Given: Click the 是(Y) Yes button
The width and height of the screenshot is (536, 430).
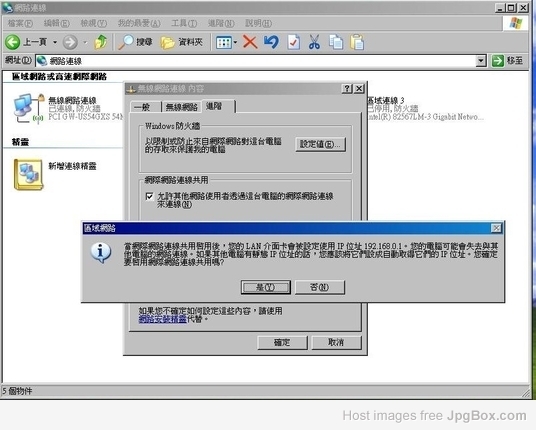Looking at the screenshot, I should [x=266, y=287].
